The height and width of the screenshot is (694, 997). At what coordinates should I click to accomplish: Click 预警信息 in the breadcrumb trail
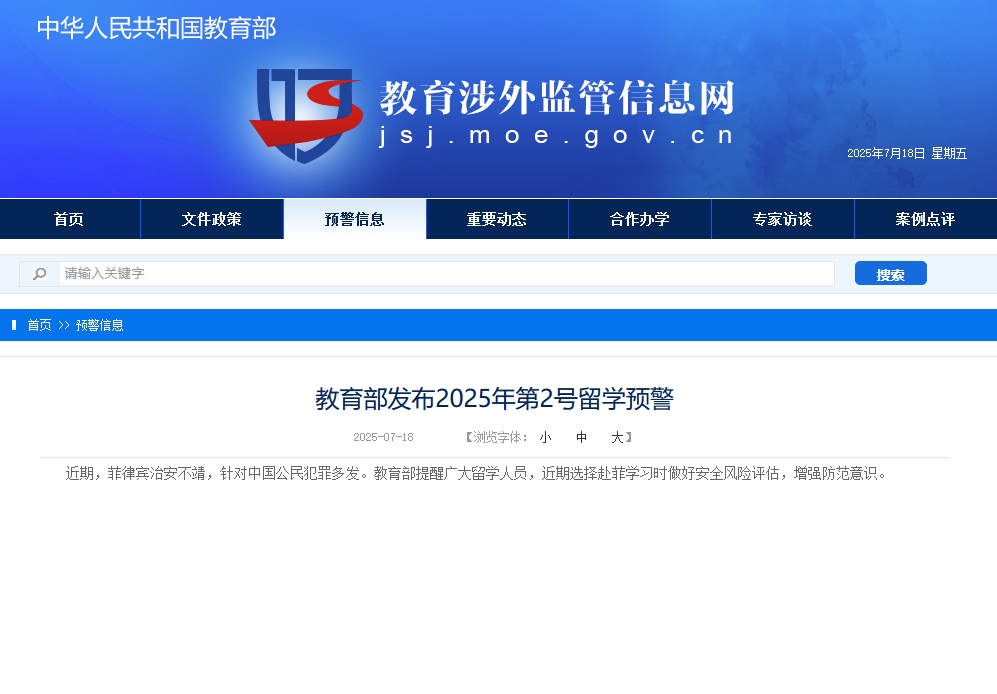pyautogui.click(x=99, y=325)
